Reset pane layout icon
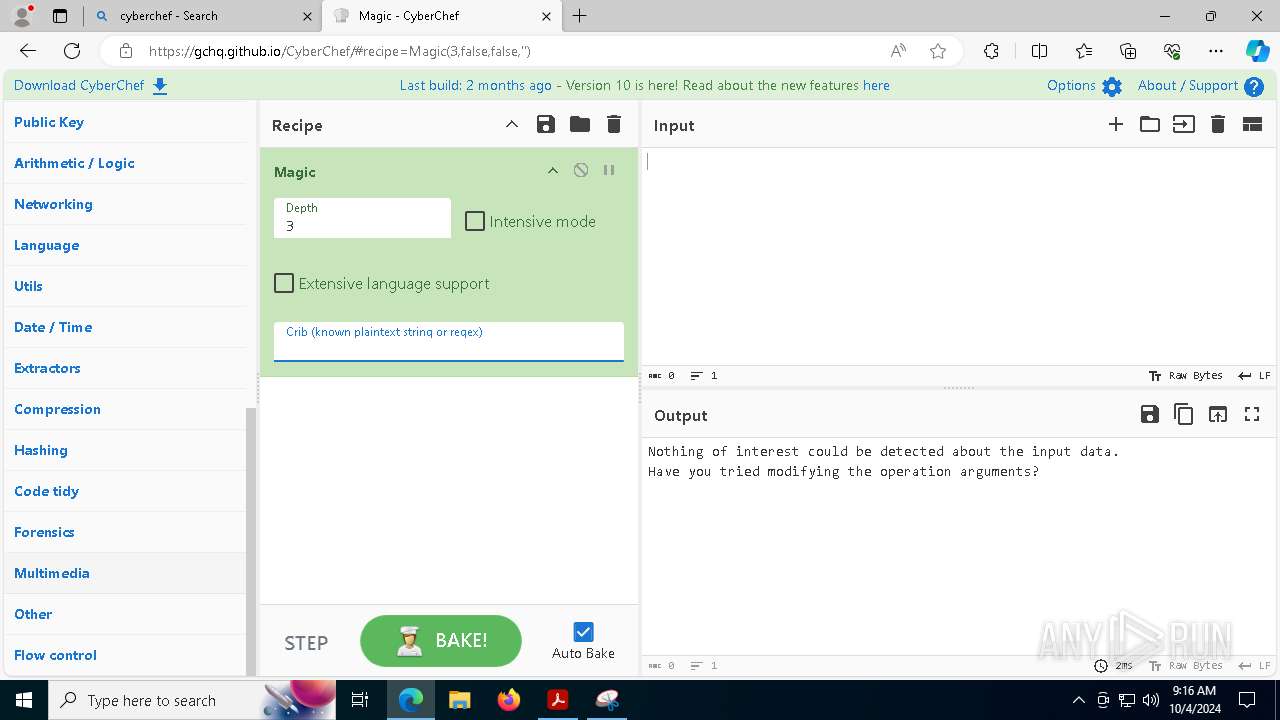This screenshot has height=720, width=1280. pyautogui.click(x=1252, y=124)
